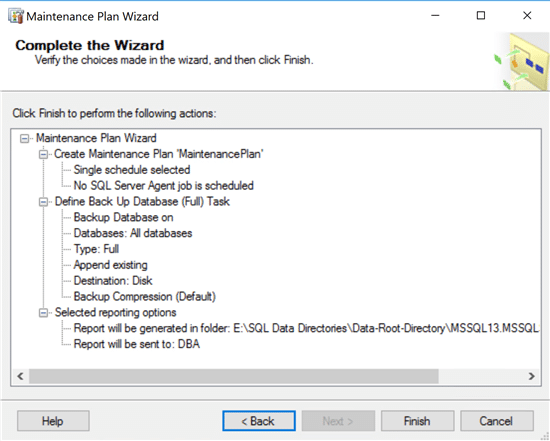Select the 'Append existing' row
Screen dimensions: 550x441
(x=110, y=265)
